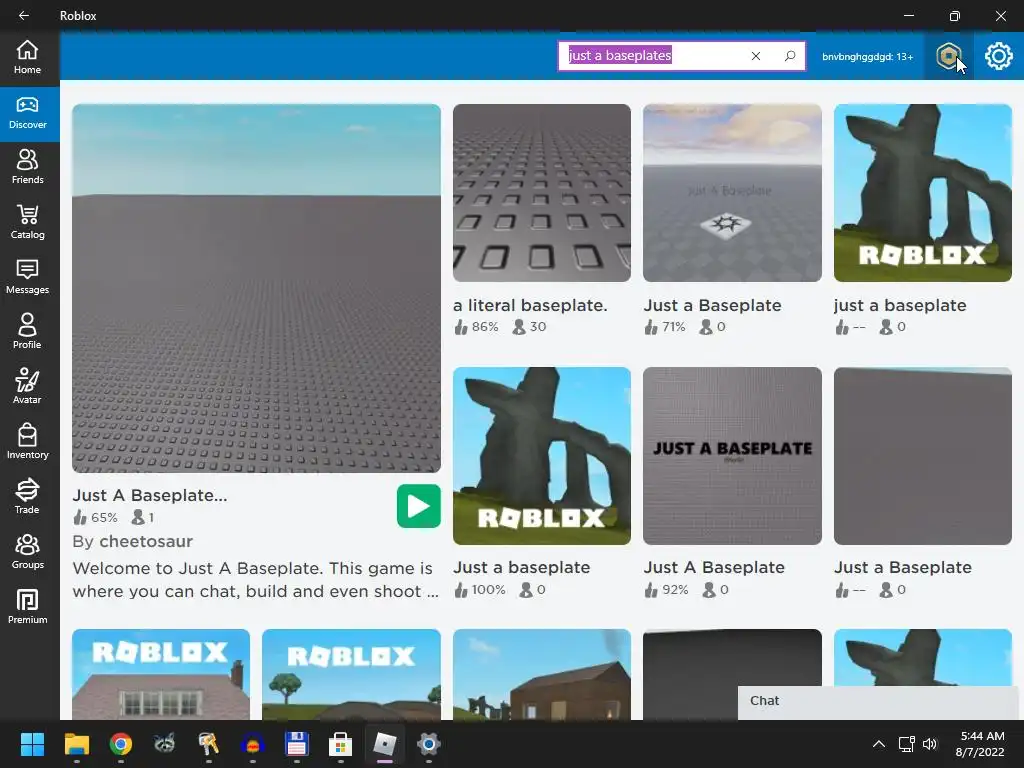Click the Roblox taskbar icon
This screenshot has height=768, width=1024.
click(385, 744)
